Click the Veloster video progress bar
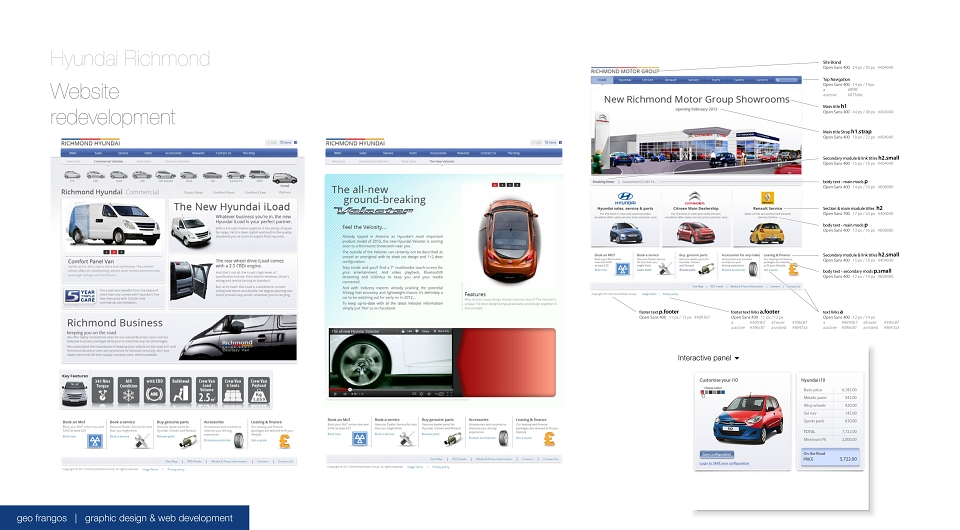Image resolution: width=960 pixels, height=530 pixels. click(x=391, y=389)
